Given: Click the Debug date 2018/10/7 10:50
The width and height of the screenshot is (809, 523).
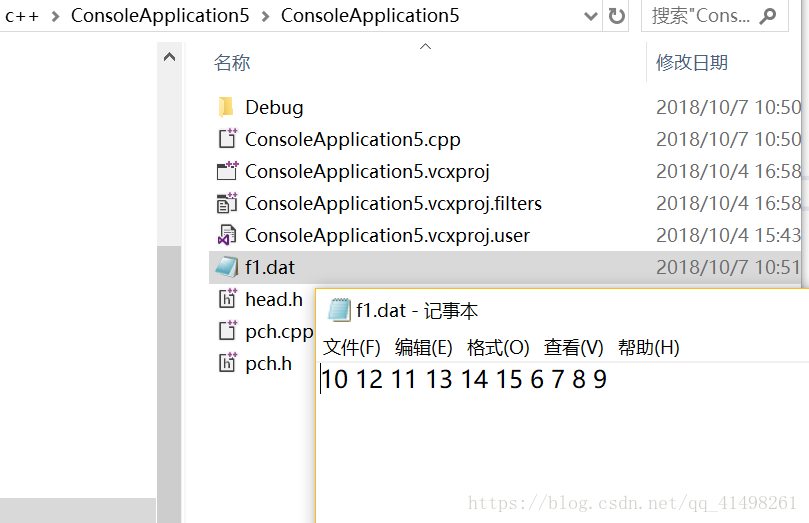Looking at the screenshot, I should (x=728, y=107).
